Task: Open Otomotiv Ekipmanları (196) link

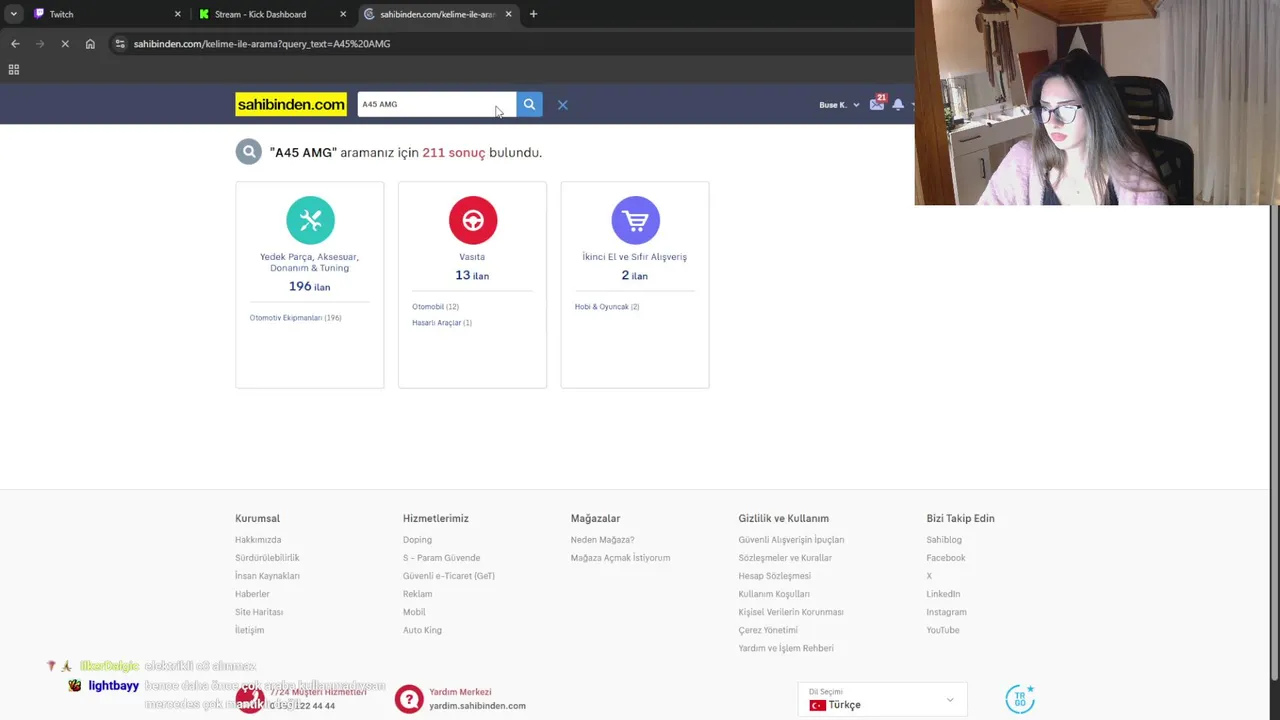Action: [295, 318]
